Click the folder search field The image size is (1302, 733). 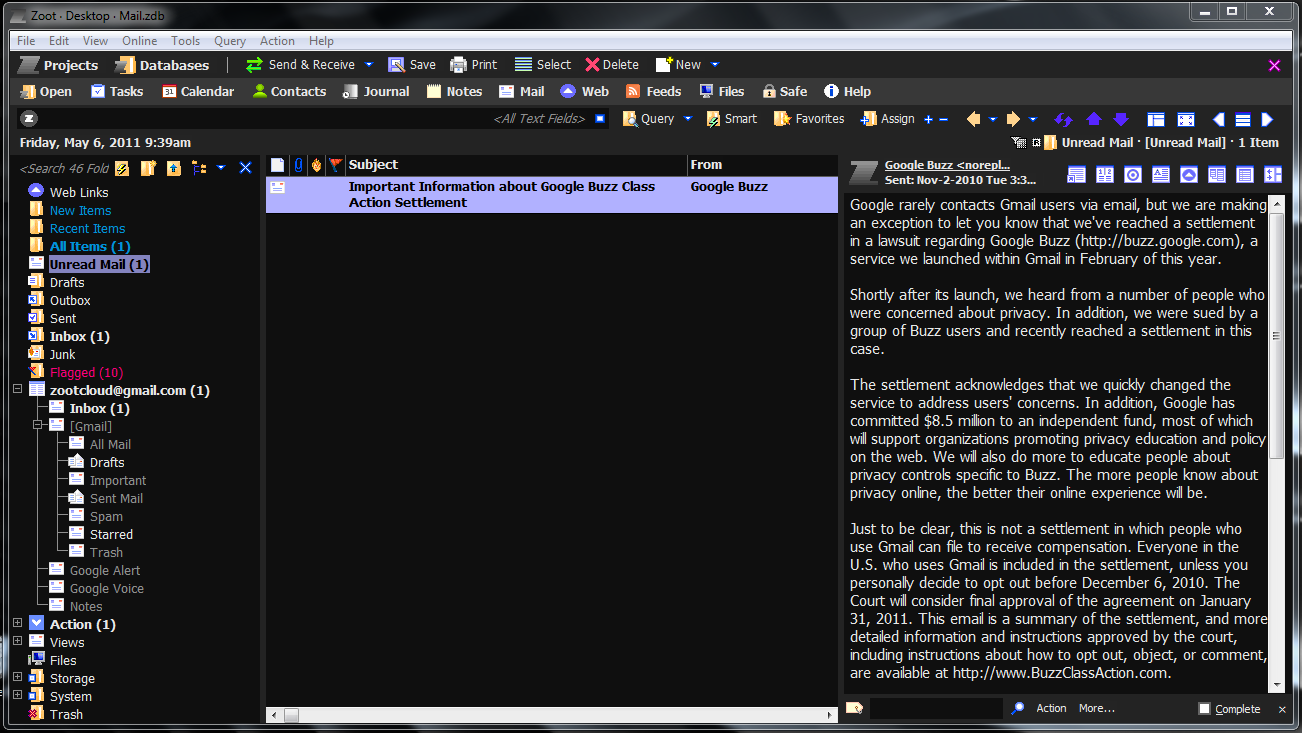pos(65,168)
